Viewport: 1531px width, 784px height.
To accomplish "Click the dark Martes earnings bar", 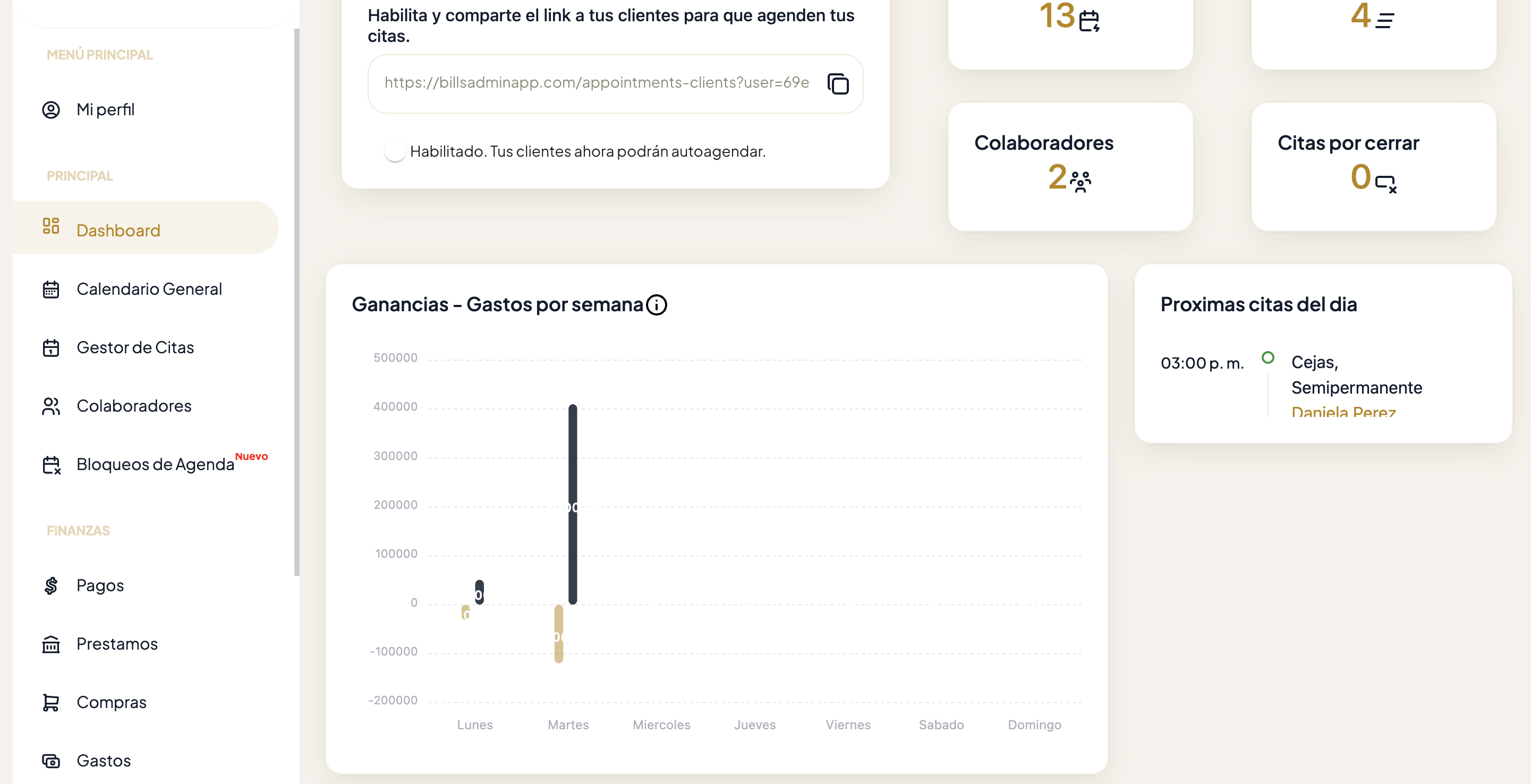I will pos(572,504).
